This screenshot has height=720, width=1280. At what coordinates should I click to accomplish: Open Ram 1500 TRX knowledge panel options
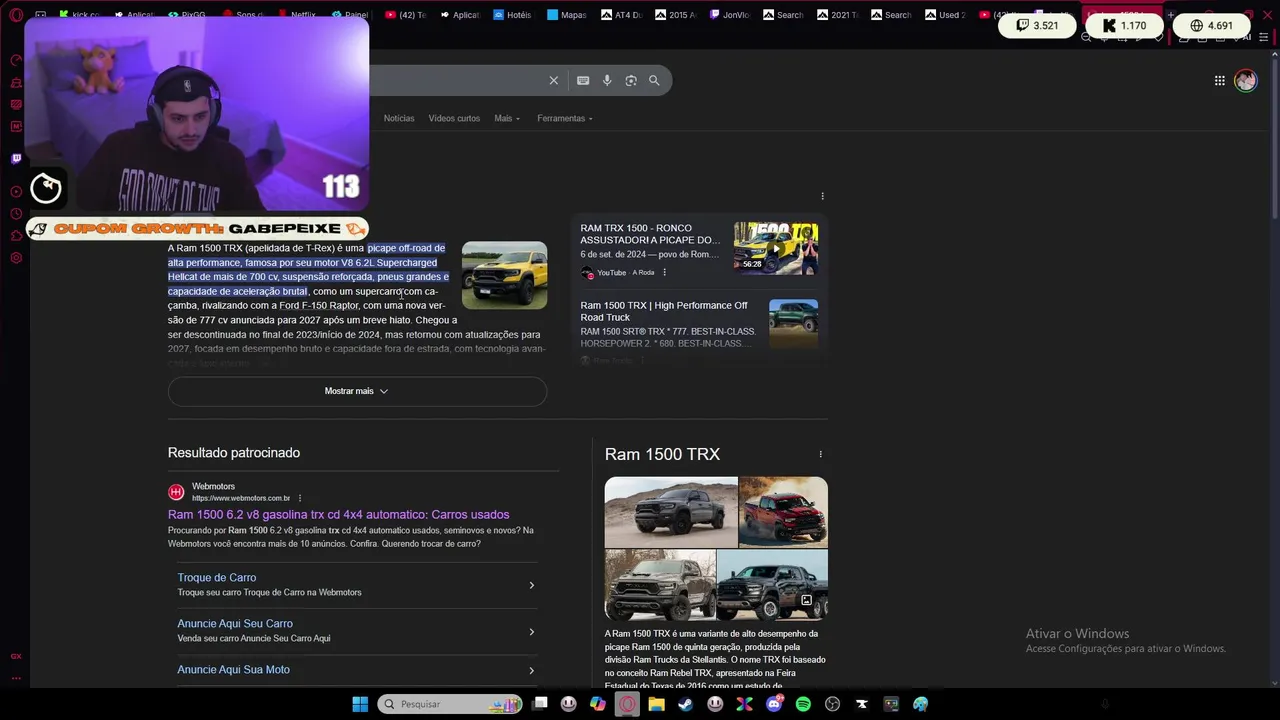[820, 454]
